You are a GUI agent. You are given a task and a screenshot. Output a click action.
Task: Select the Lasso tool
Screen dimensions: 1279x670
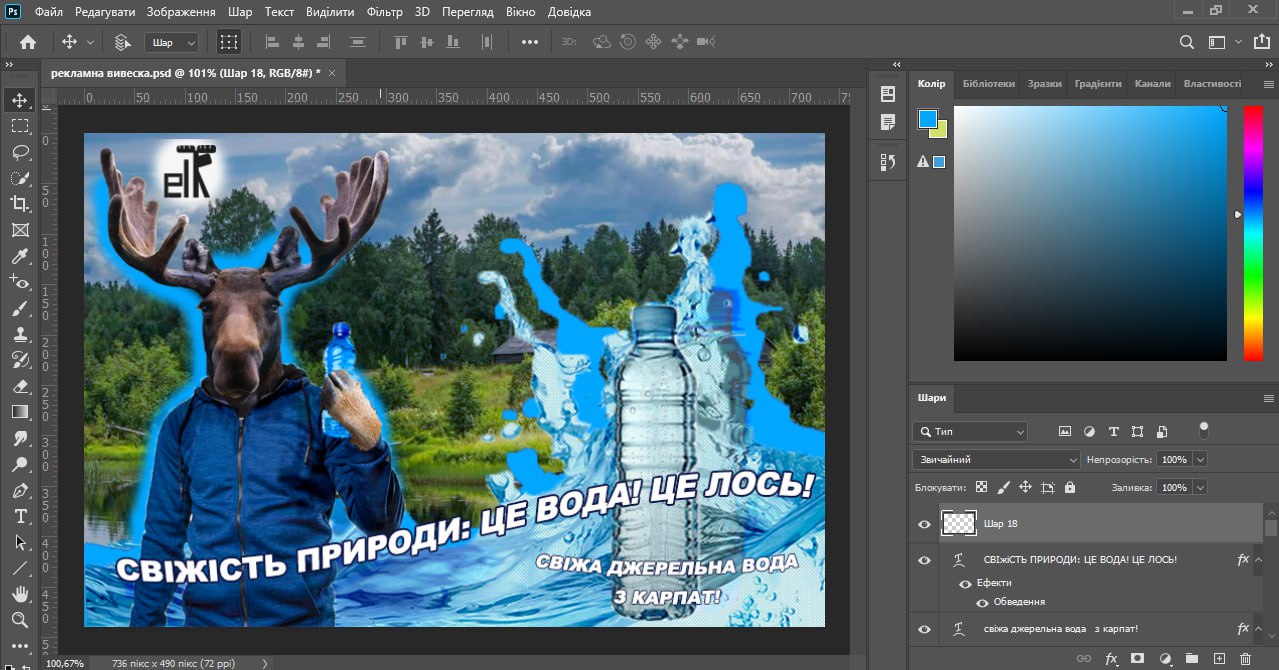(x=19, y=152)
